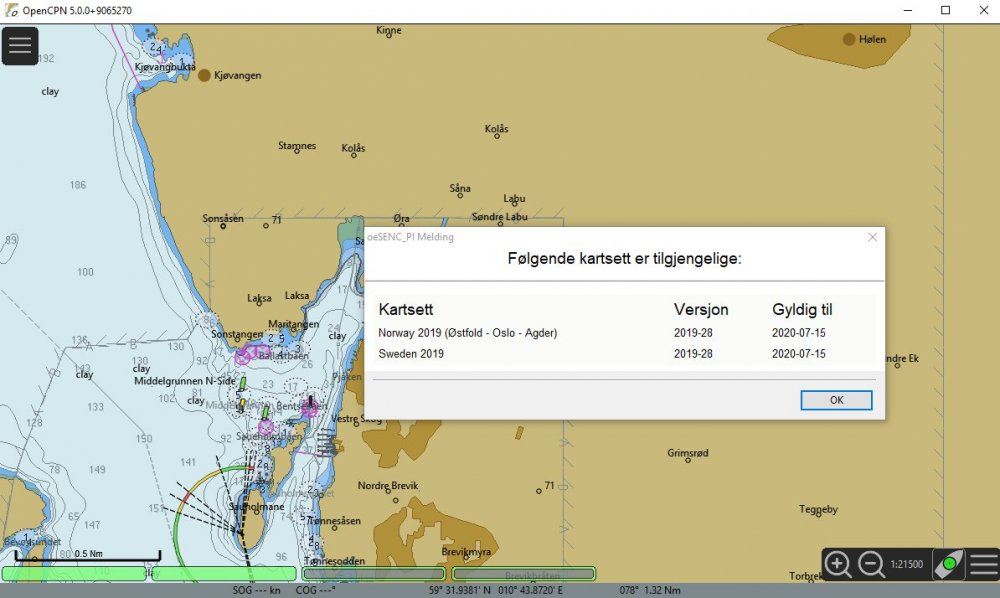
Task: Click the Gyldig til column header
Action: [802, 309]
